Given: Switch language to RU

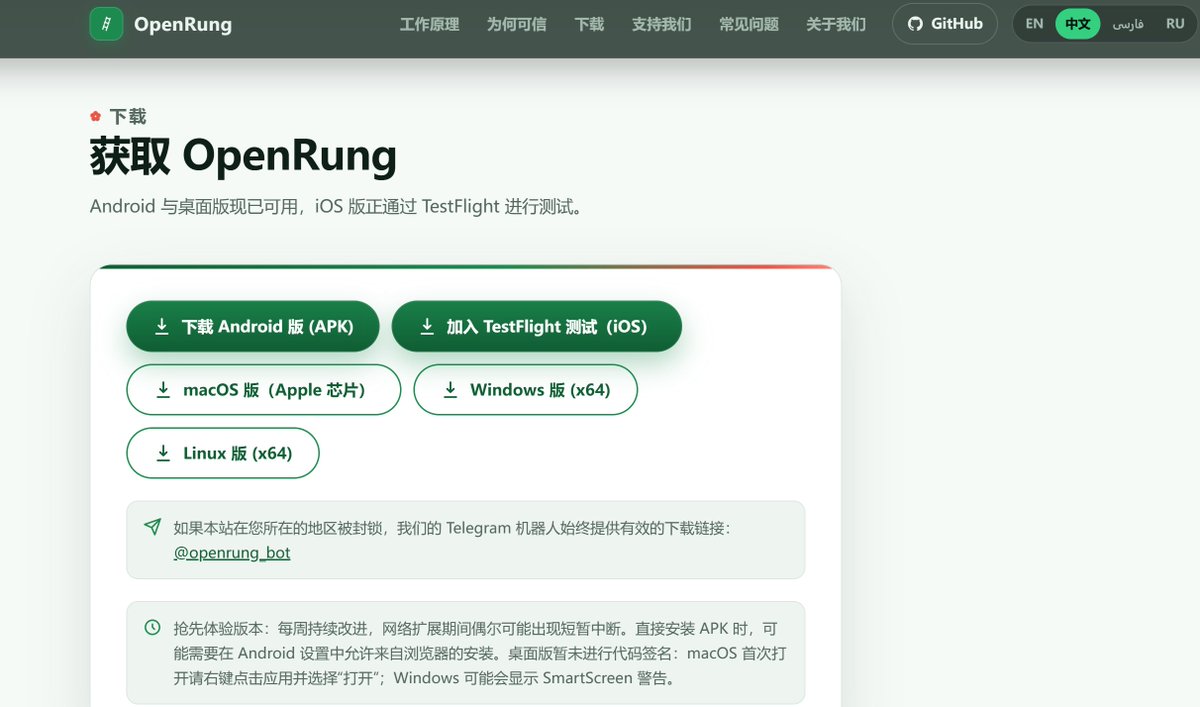Looking at the screenshot, I should coord(1175,24).
